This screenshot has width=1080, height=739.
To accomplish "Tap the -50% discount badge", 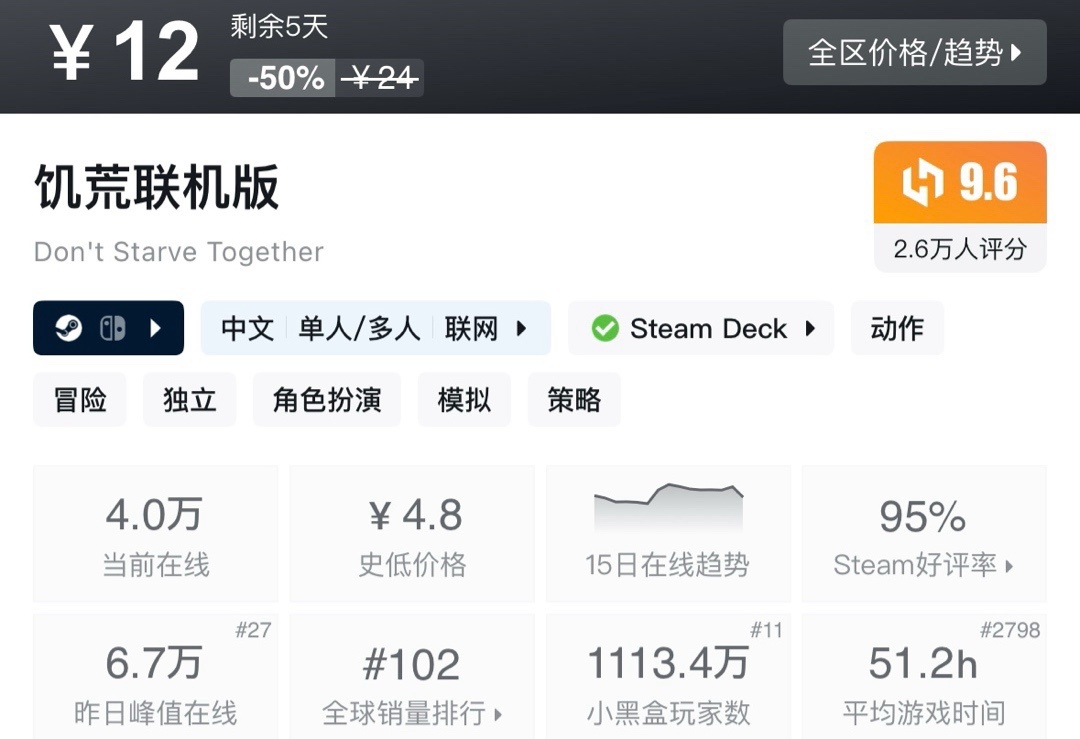I will (285, 78).
